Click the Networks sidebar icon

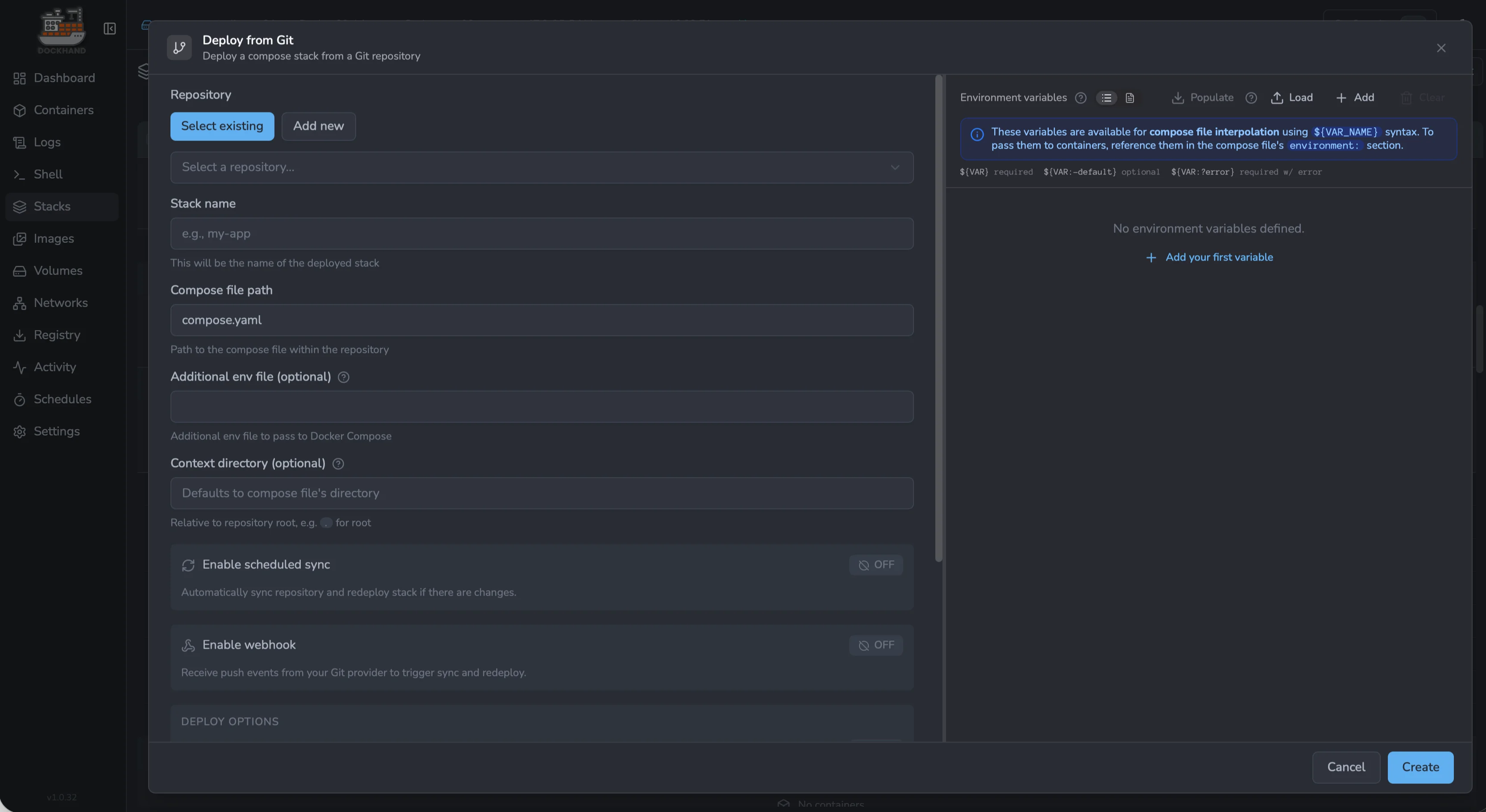pos(20,303)
